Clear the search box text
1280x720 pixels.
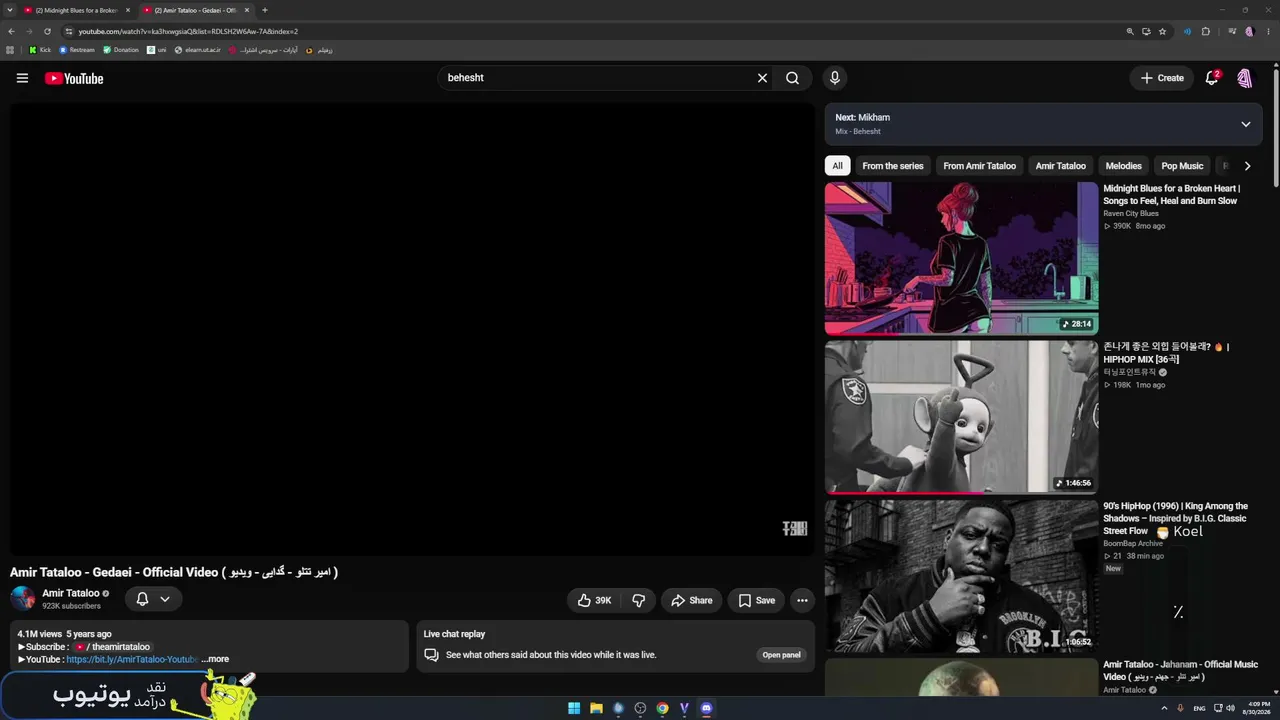[x=762, y=78]
